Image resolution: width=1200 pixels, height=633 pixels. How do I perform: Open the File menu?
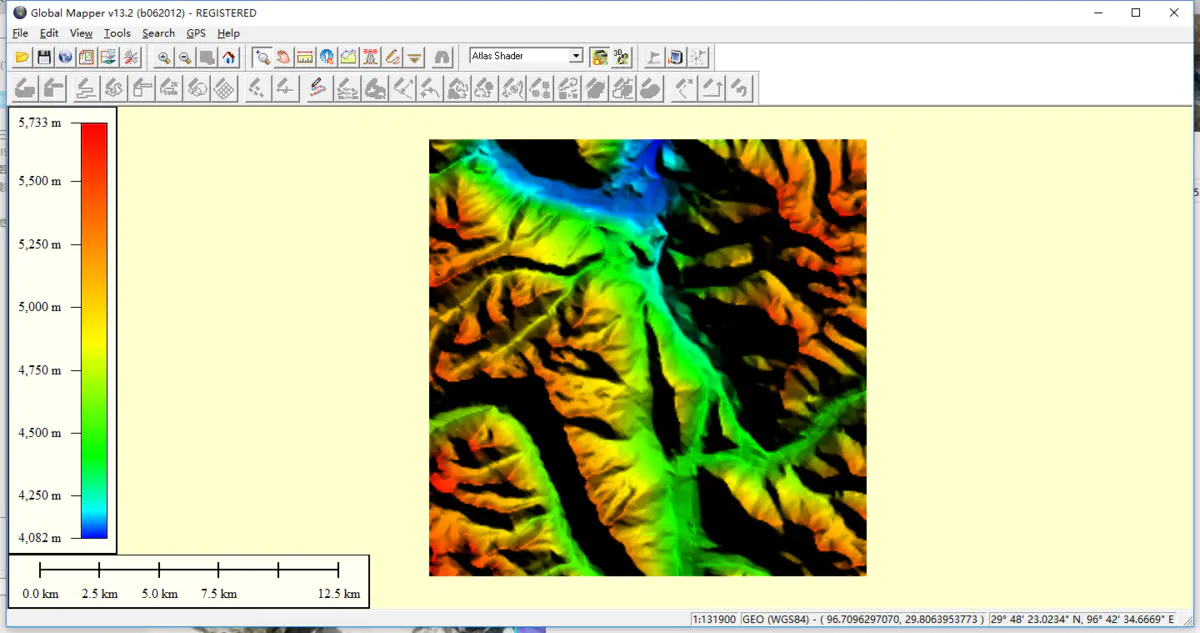(x=20, y=33)
